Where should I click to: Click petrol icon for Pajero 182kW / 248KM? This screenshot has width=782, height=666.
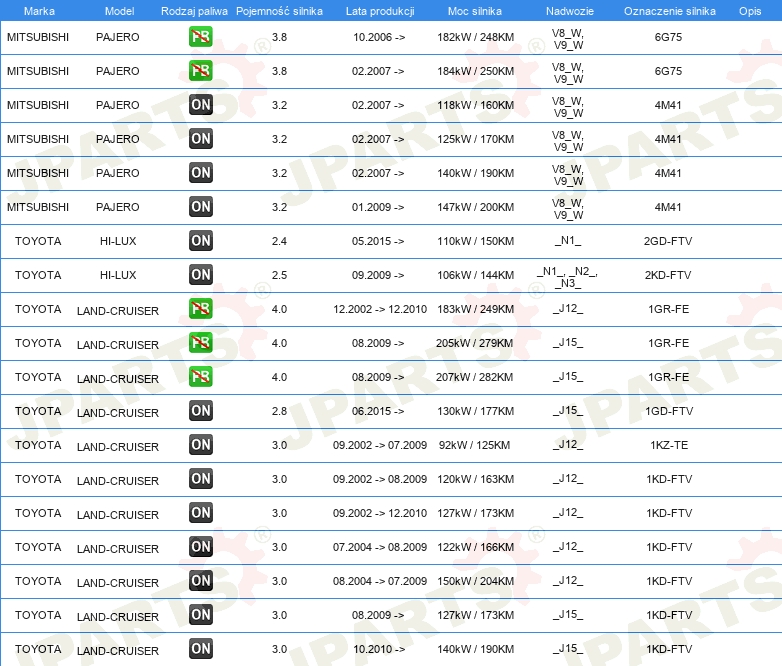tap(200, 37)
